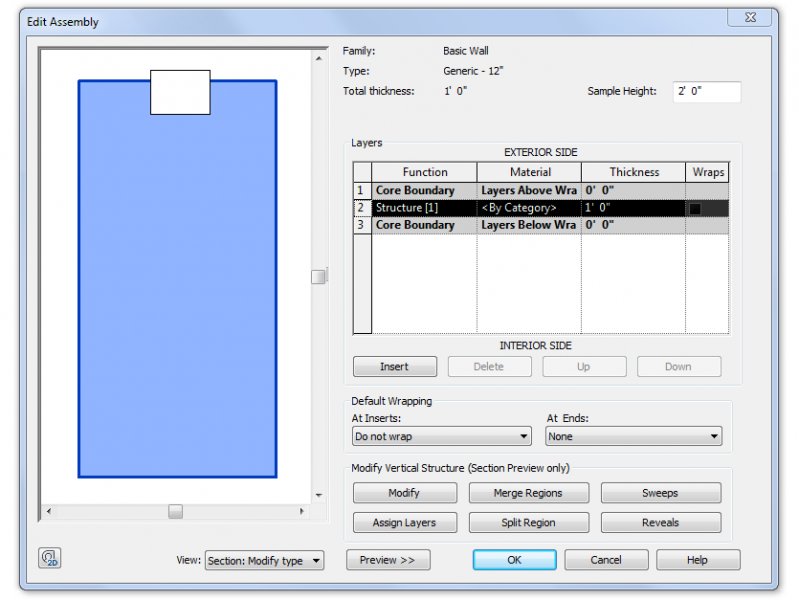Click the preview vertical scrollbar thumb
Image resolution: width=799 pixels, height=600 pixels.
click(x=318, y=276)
